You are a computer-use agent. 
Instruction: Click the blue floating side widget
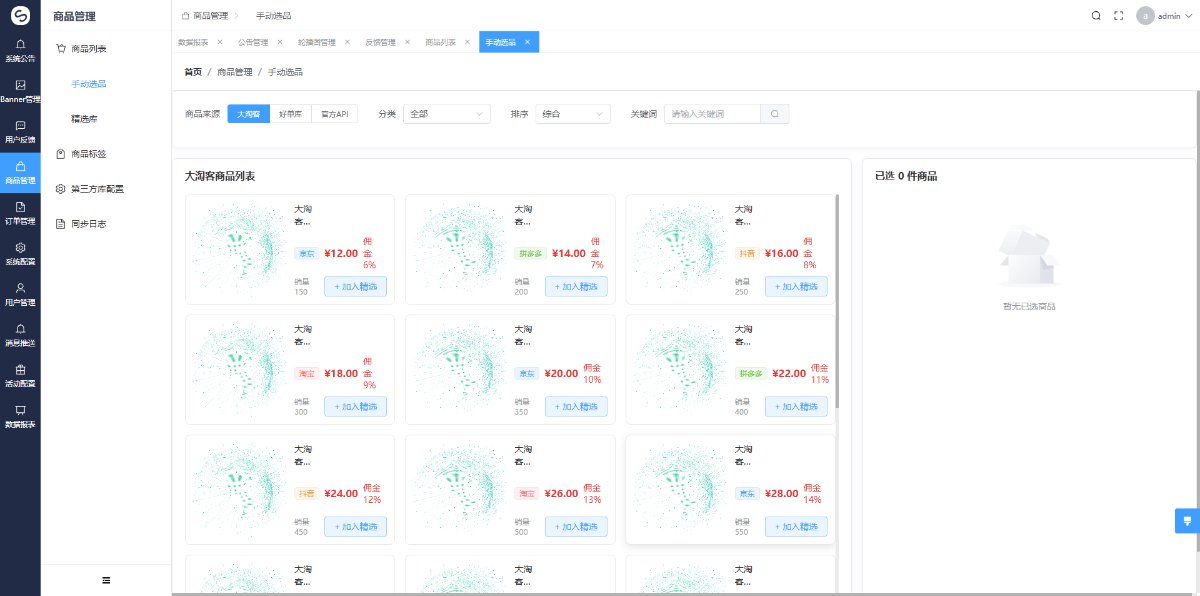coord(1187,520)
